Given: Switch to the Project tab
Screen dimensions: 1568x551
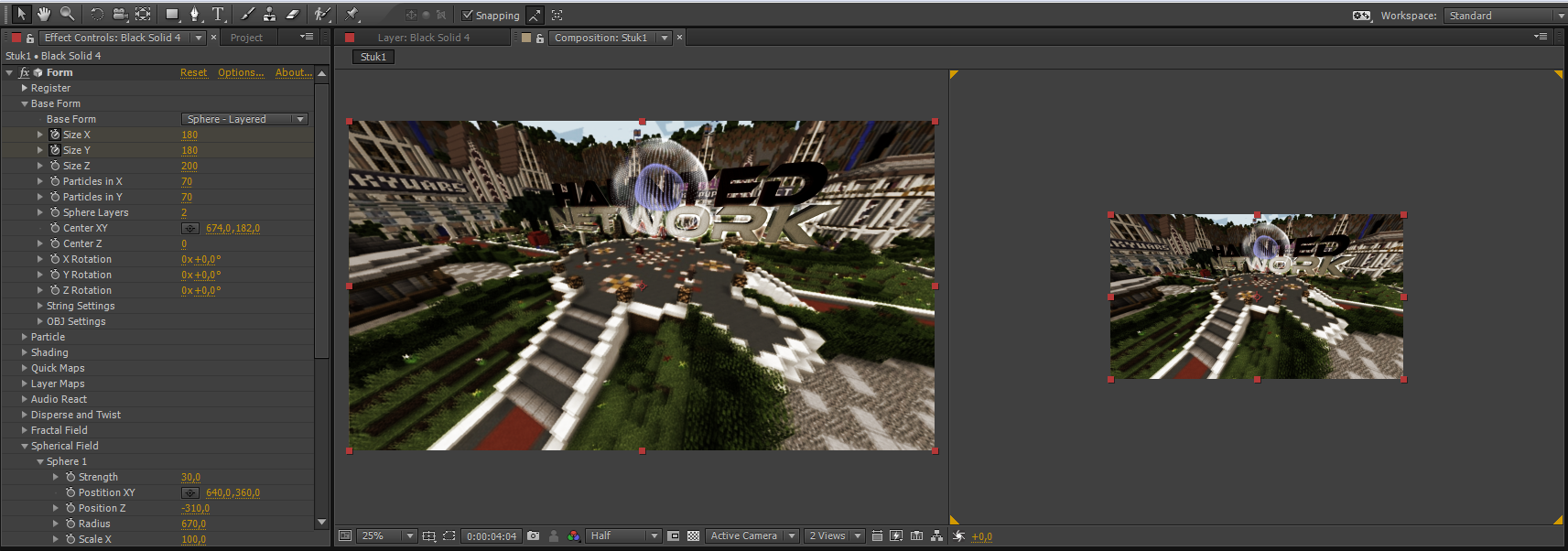Looking at the screenshot, I should pos(246,38).
